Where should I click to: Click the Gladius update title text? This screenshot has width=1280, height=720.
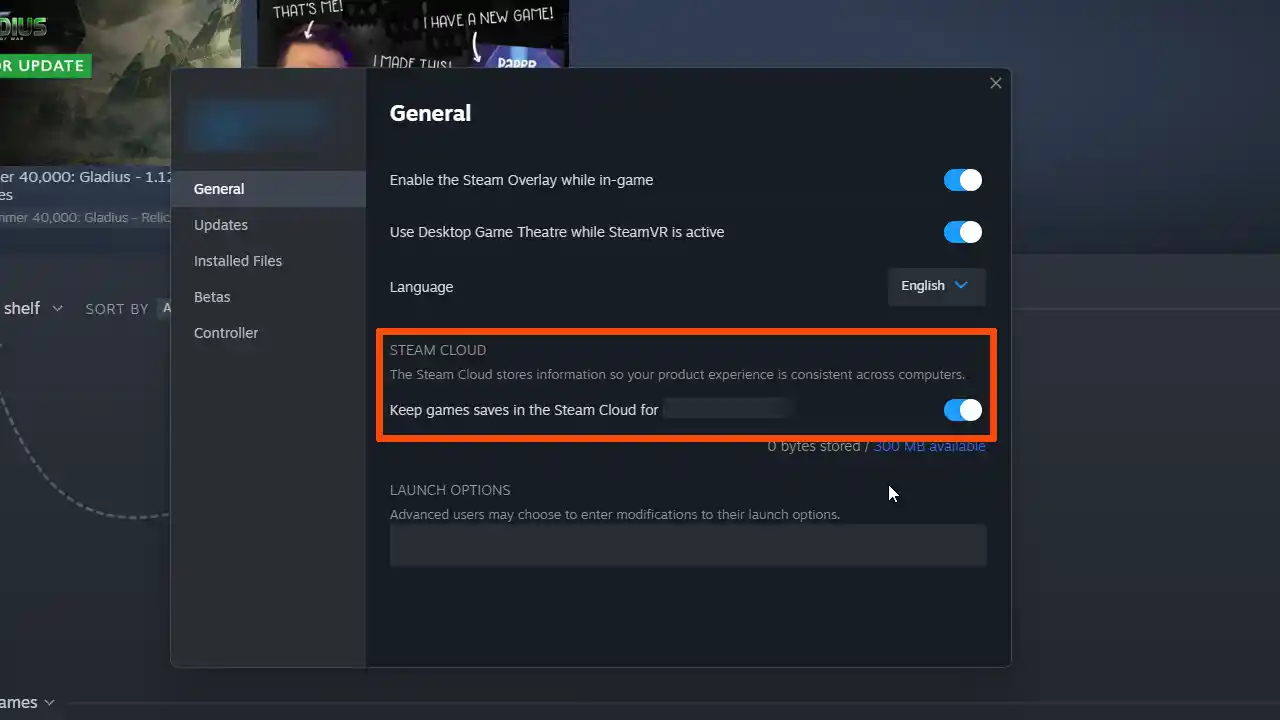[x=87, y=186]
